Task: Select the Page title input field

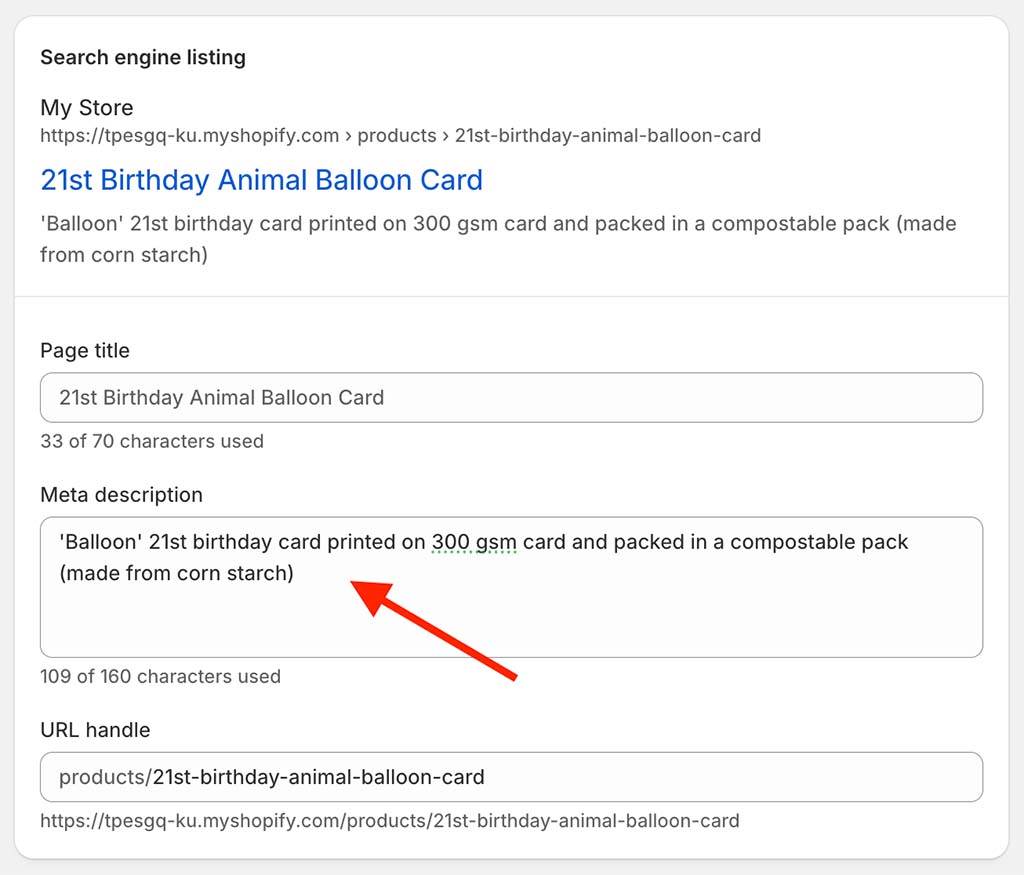Action: click(512, 397)
